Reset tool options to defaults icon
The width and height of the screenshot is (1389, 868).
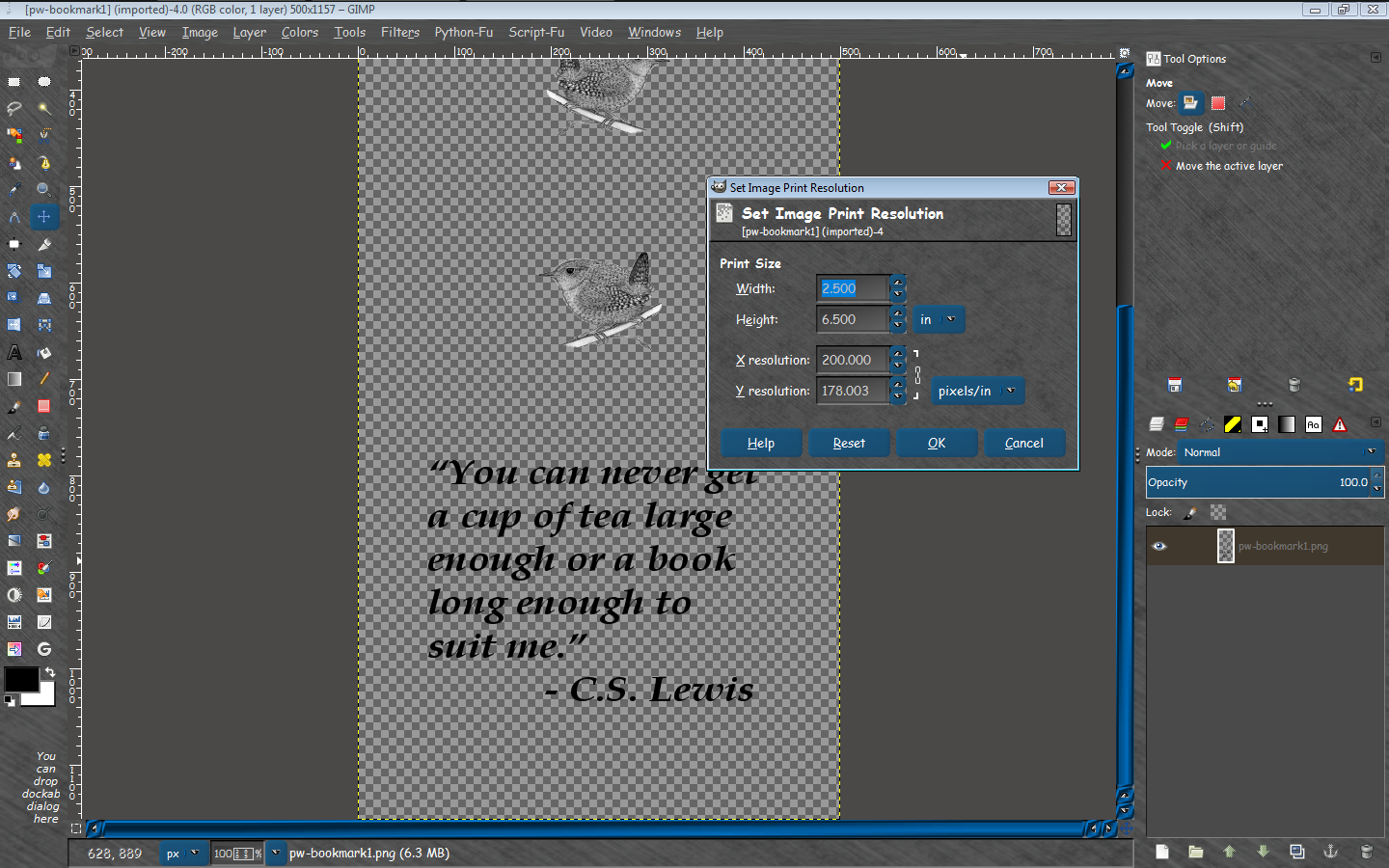pos(1355,385)
